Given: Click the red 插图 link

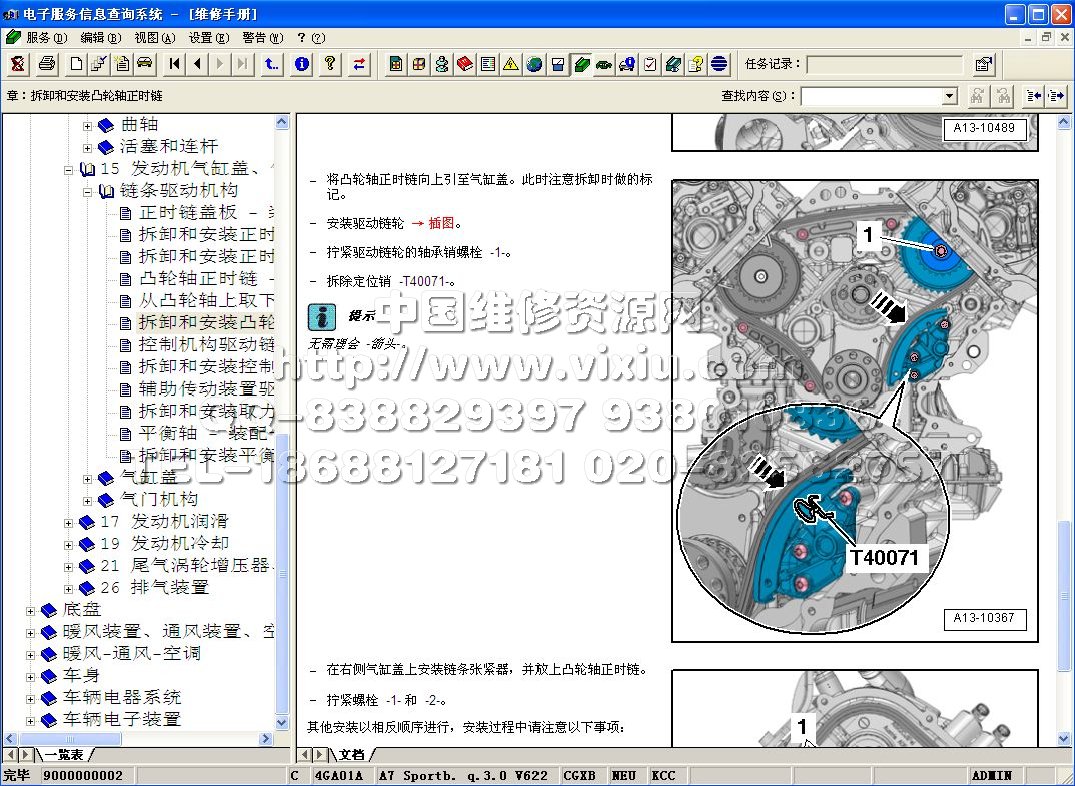Looking at the screenshot, I should pyautogui.click(x=444, y=223).
